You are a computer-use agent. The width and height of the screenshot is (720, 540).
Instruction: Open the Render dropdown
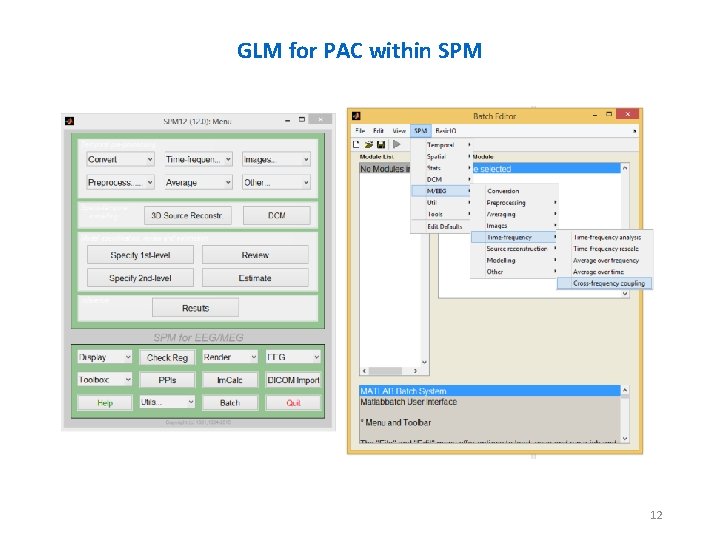pos(230,357)
